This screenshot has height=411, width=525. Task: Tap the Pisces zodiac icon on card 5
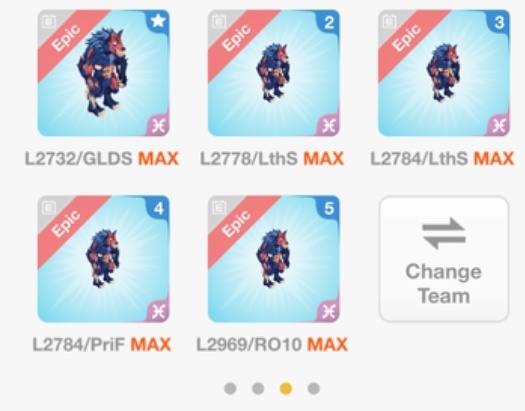tap(329, 312)
